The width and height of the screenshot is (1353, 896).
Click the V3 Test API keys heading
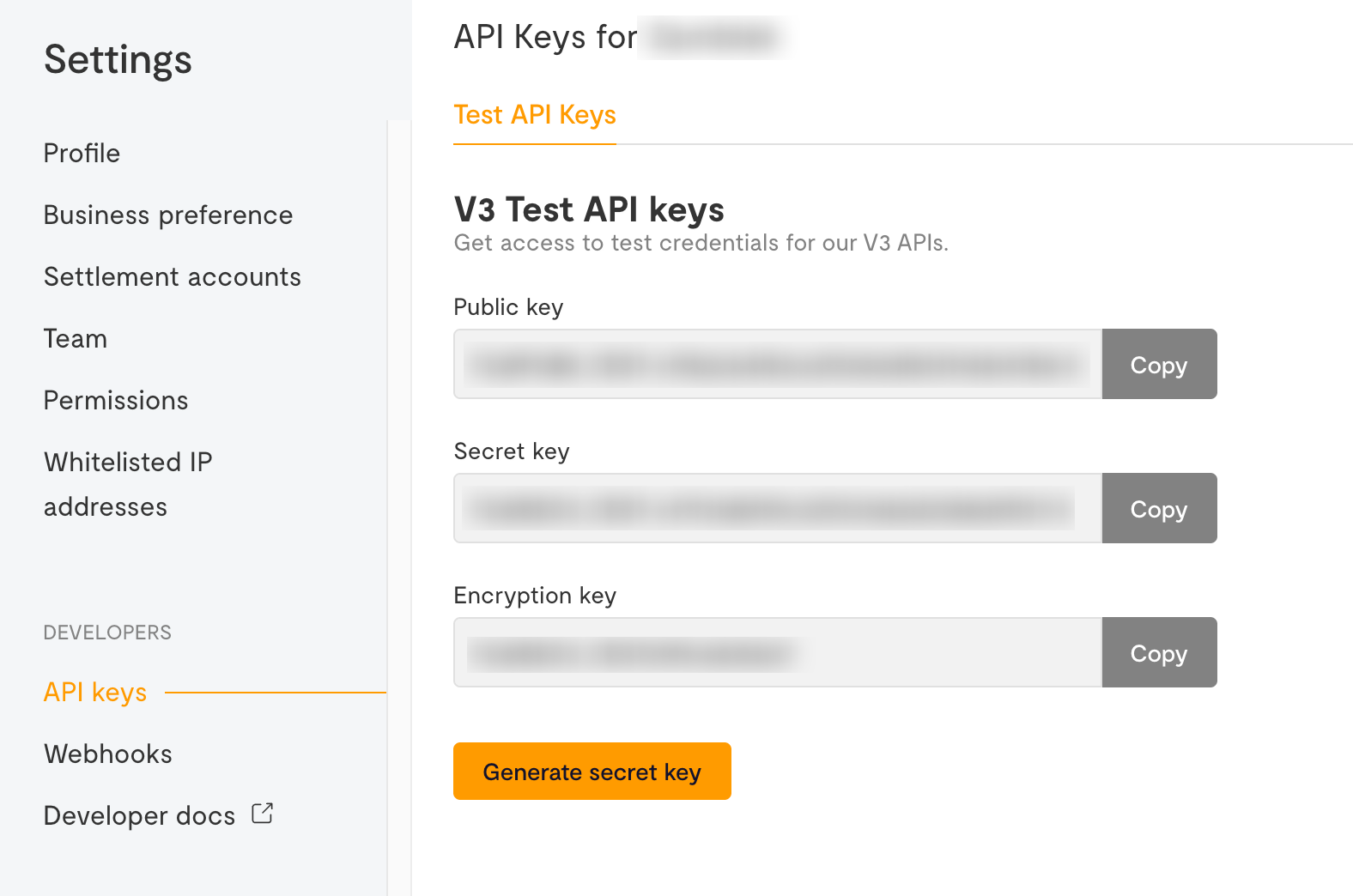click(589, 210)
